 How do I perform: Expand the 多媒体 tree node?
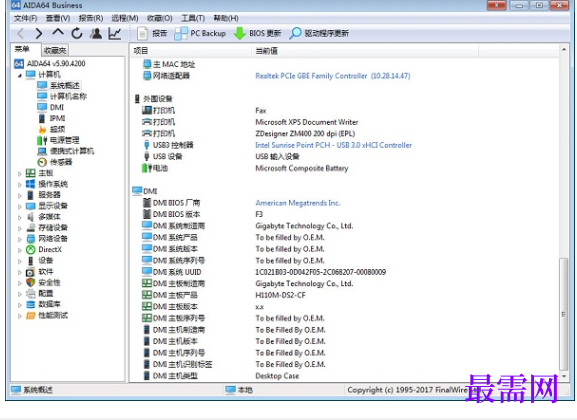(x=20, y=218)
